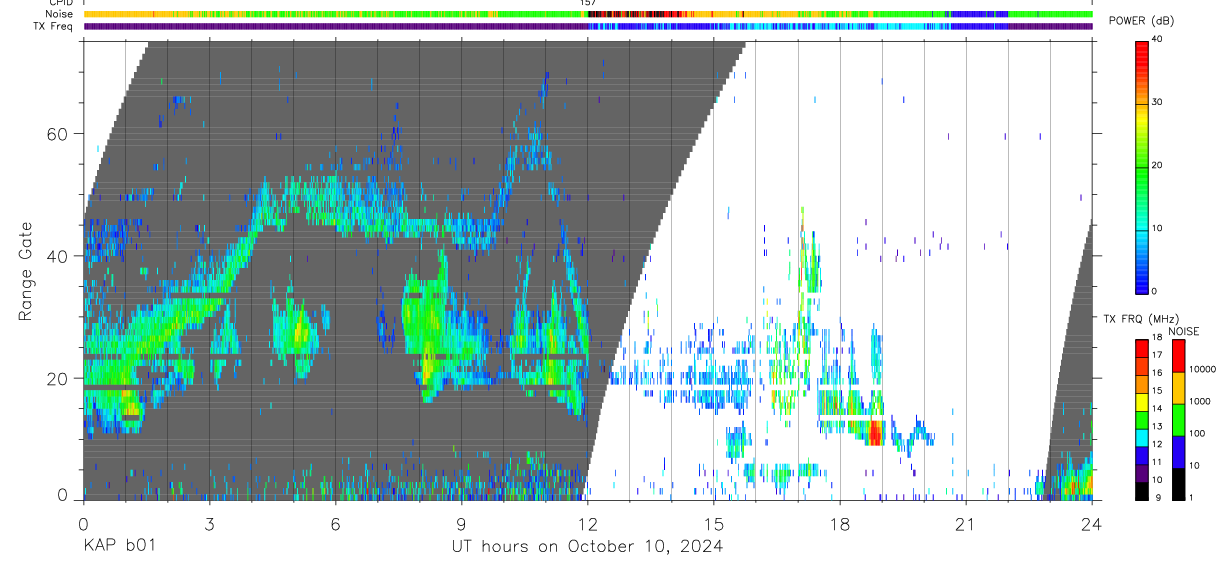Click the "TX Freq" strip label at top left
Screen dimensions: 1228x567
53,26
